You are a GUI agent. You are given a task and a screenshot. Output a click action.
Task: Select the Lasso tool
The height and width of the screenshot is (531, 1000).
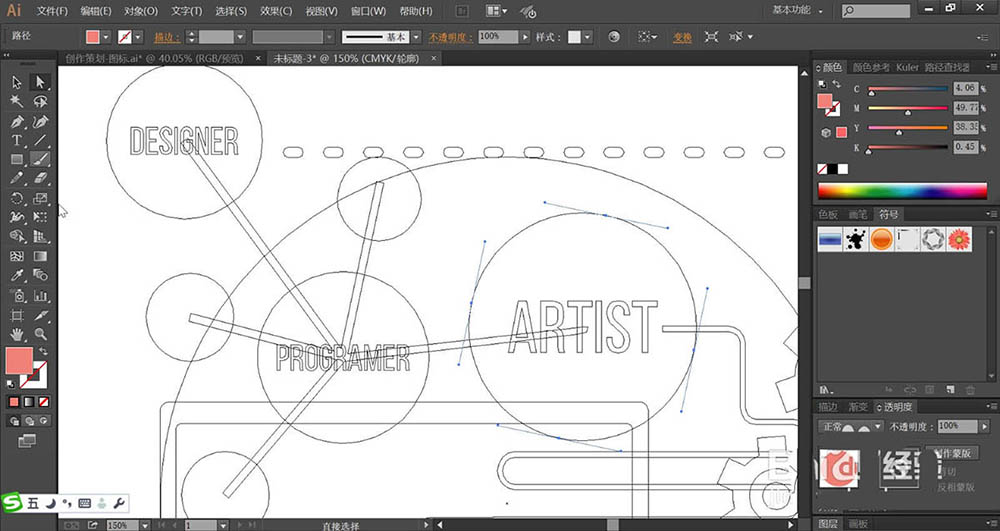(40, 101)
